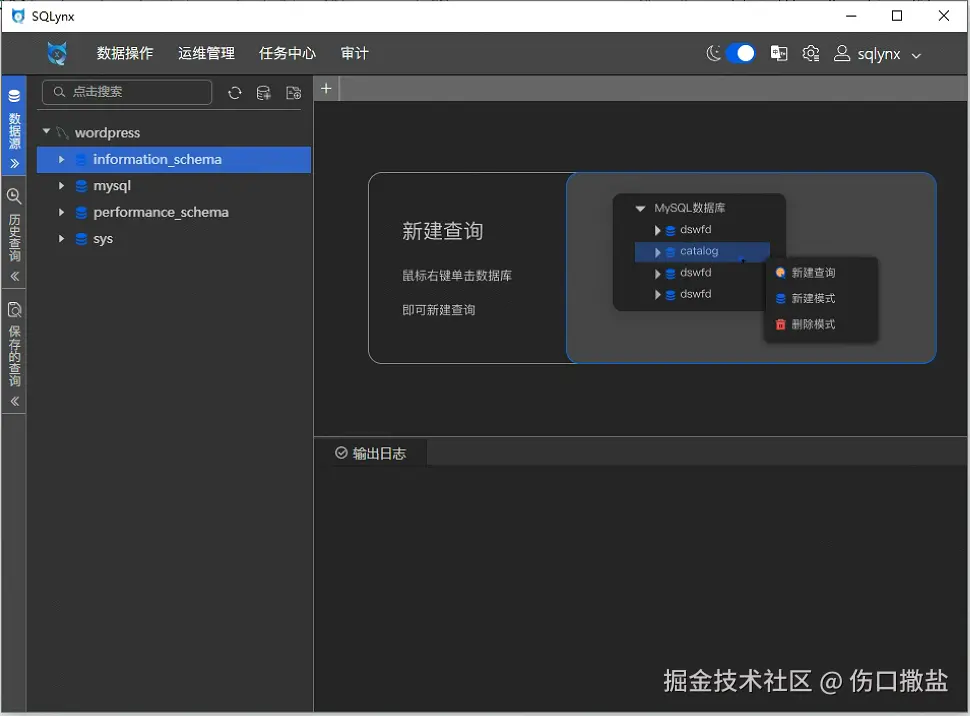Select performance_schema in the tree
Screen dimensions: 970x716
(161, 212)
